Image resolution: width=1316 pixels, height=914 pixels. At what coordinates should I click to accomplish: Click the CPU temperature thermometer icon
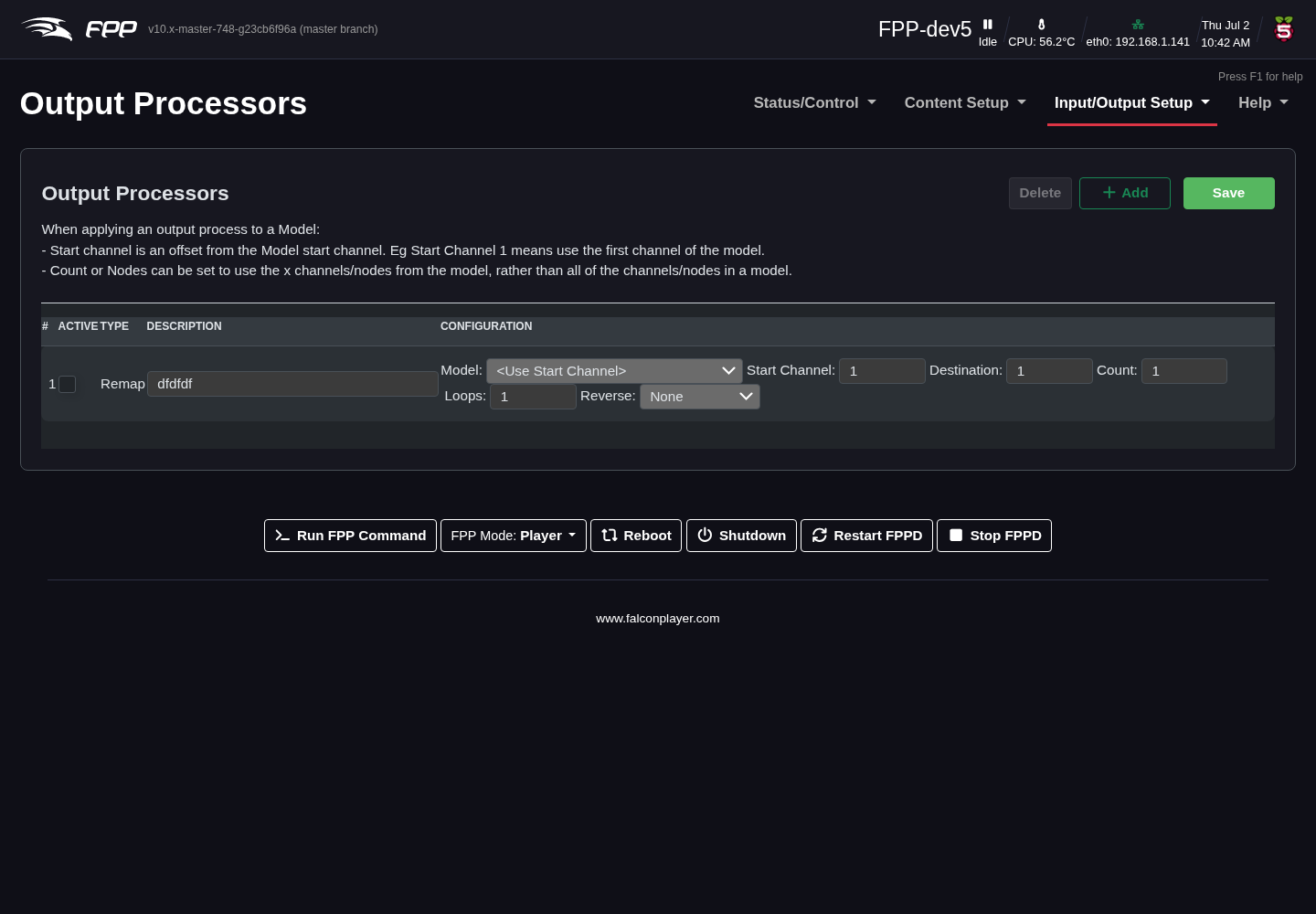(x=1041, y=25)
